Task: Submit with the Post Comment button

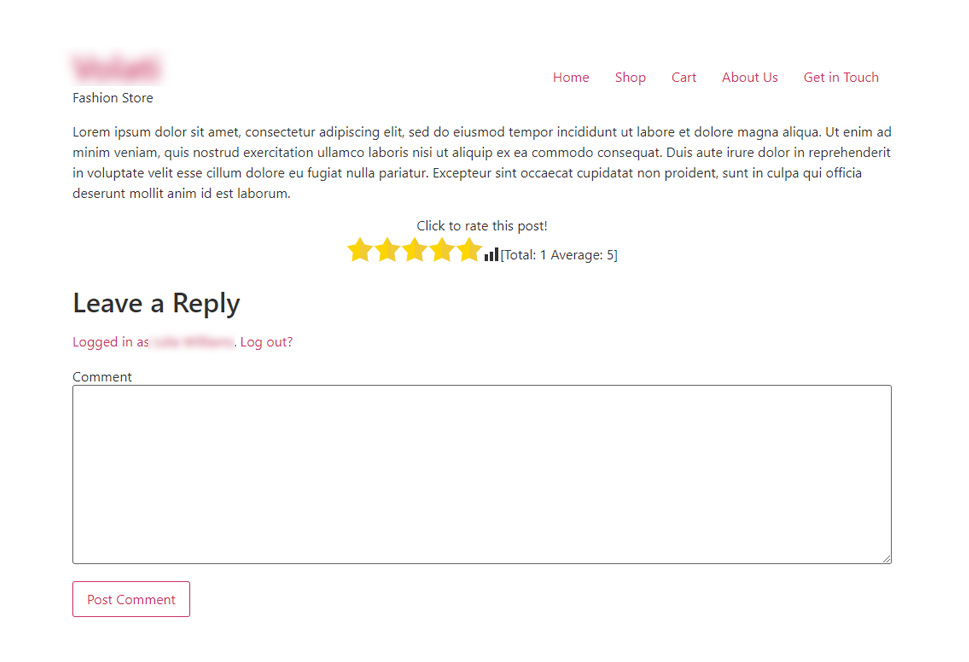Action: tap(131, 599)
